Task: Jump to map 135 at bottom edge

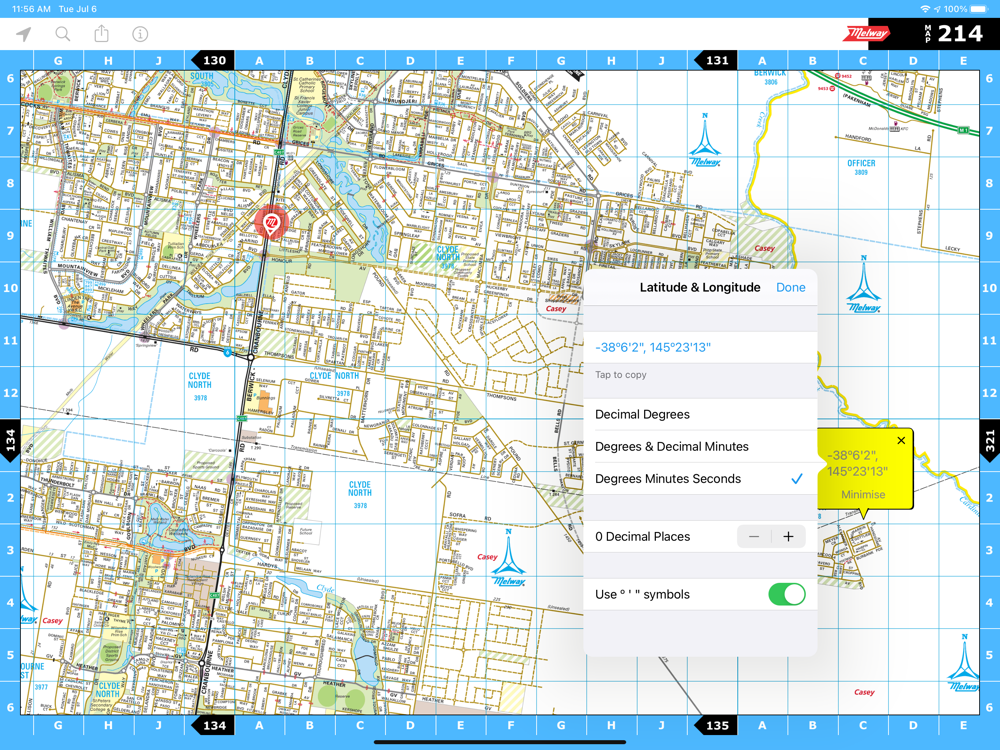Action: coord(716,725)
